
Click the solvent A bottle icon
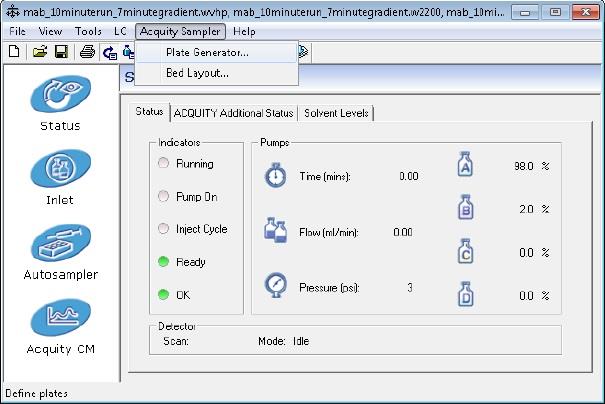(x=465, y=164)
